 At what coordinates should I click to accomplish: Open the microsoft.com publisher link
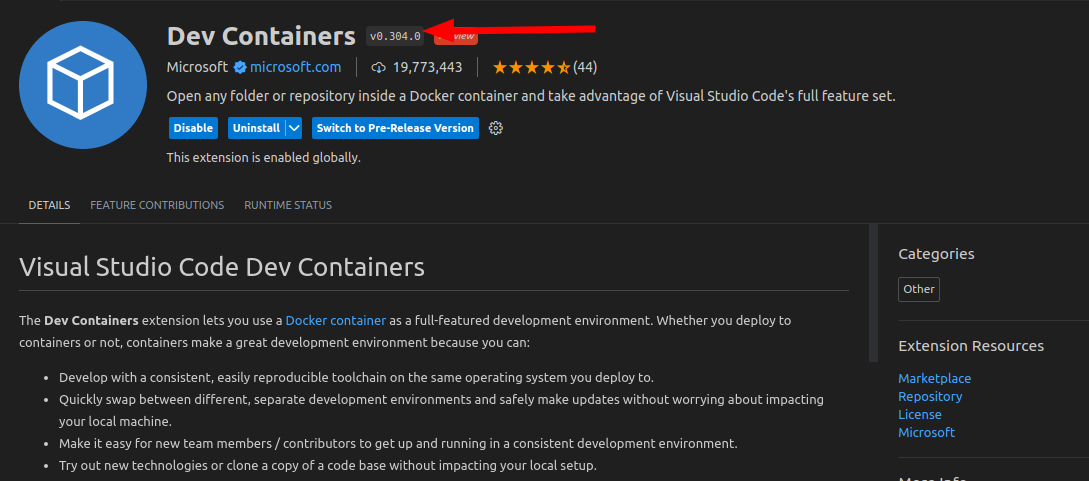tap(295, 68)
